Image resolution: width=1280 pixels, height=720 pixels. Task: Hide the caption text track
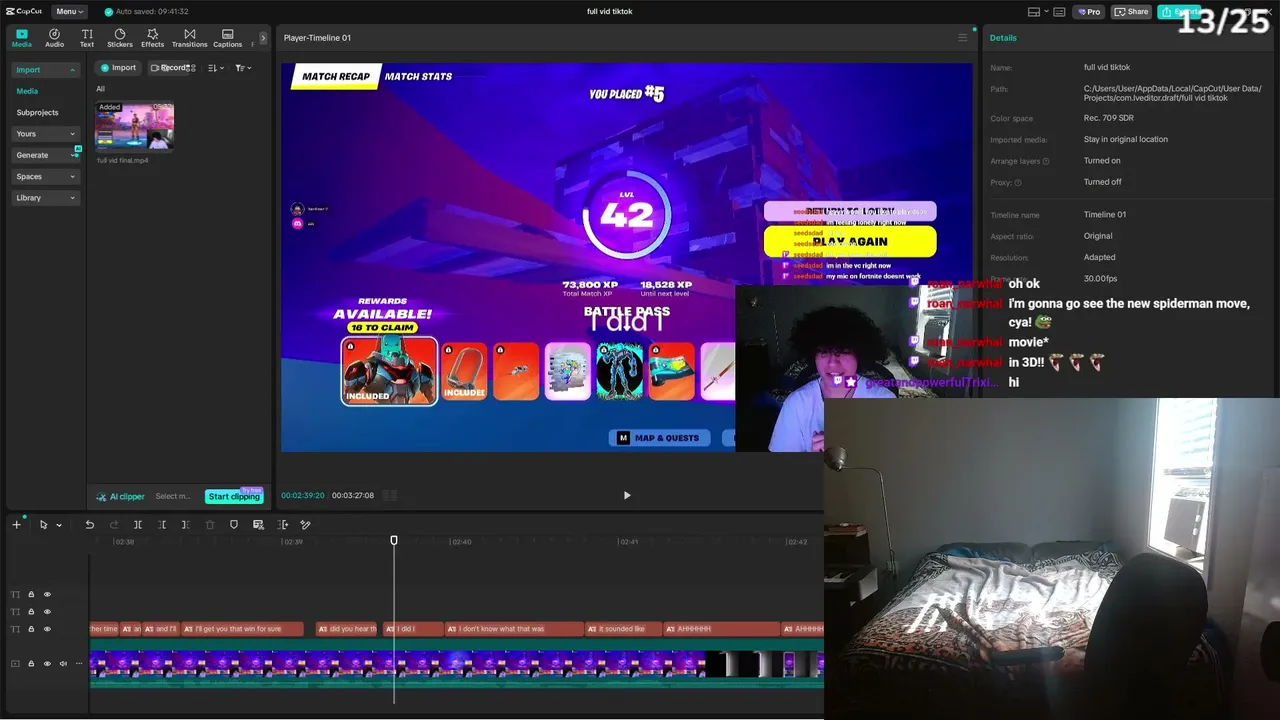click(47, 629)
